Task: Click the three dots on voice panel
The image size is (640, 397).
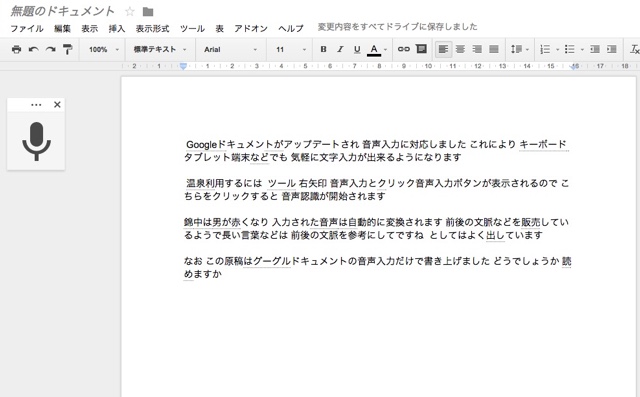Action: [36, 105]
